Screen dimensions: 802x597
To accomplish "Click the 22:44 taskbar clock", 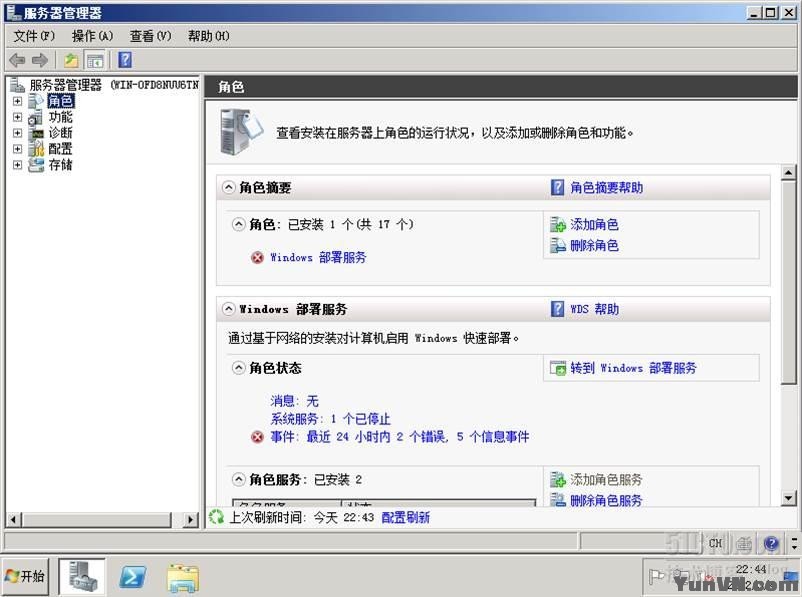I will (751, 569).
